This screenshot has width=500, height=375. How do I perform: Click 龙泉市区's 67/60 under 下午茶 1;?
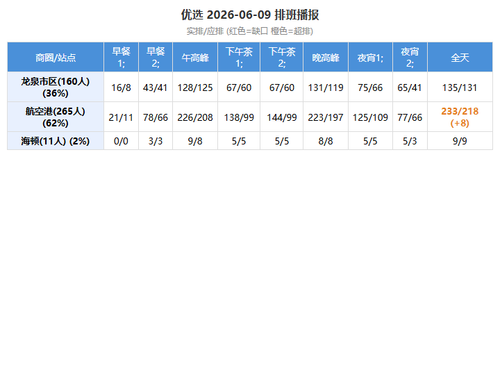(x=239, y=87)
